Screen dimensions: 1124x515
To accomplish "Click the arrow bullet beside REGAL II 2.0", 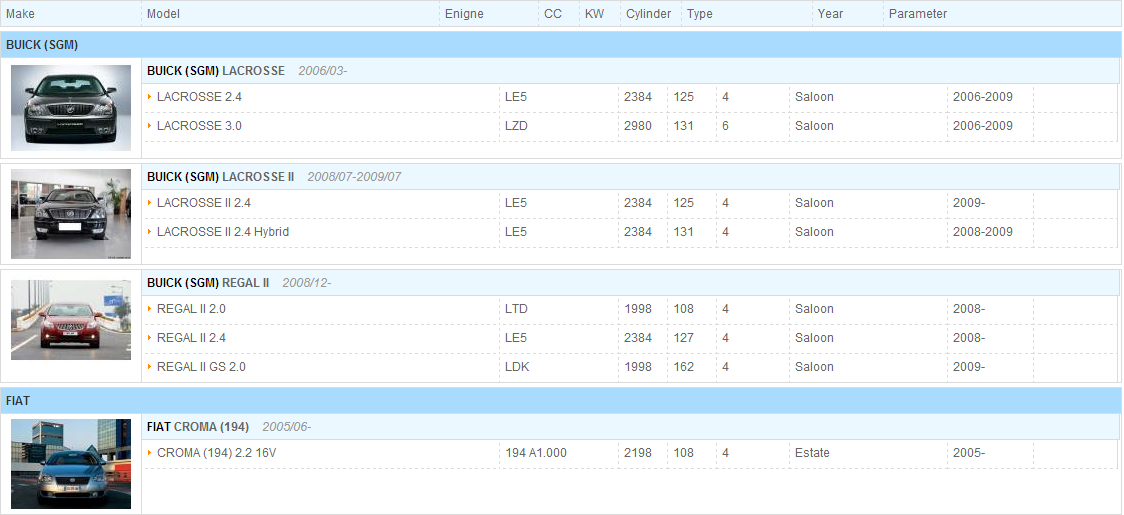I will point(149,308).
